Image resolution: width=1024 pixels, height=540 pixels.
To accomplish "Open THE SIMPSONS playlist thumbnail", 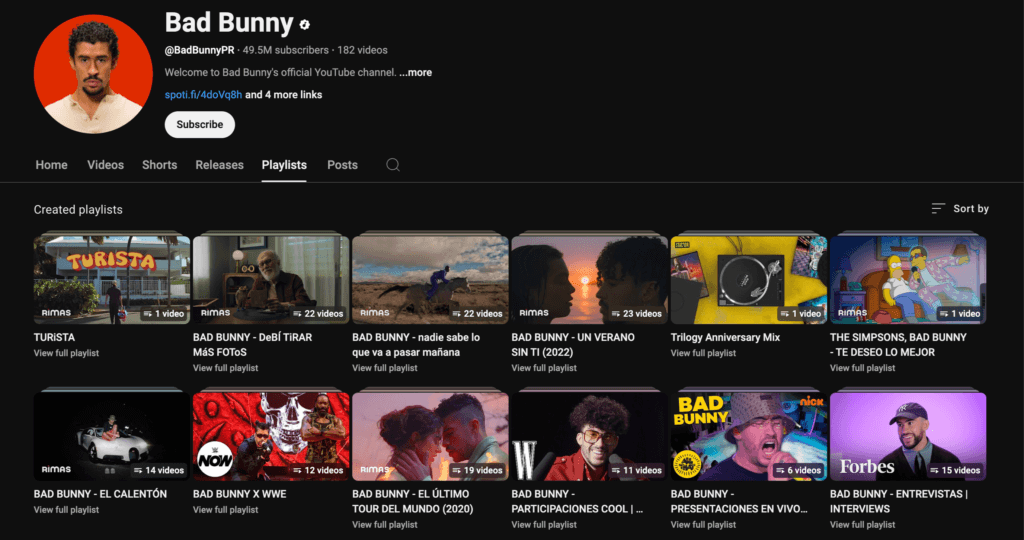I will point(908,280).
